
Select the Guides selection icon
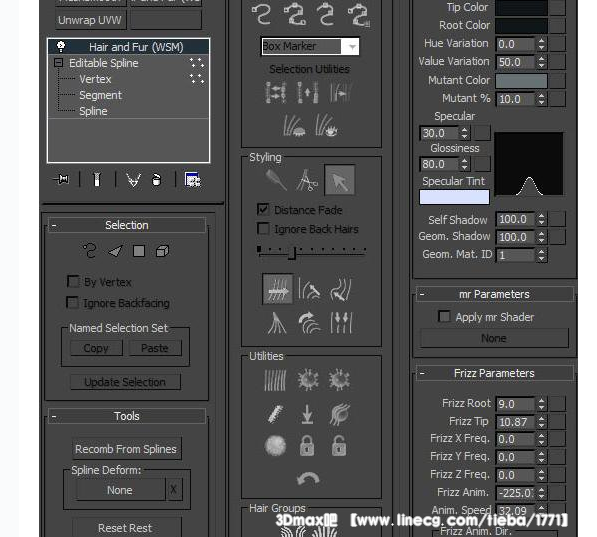[x=90, y=251]
